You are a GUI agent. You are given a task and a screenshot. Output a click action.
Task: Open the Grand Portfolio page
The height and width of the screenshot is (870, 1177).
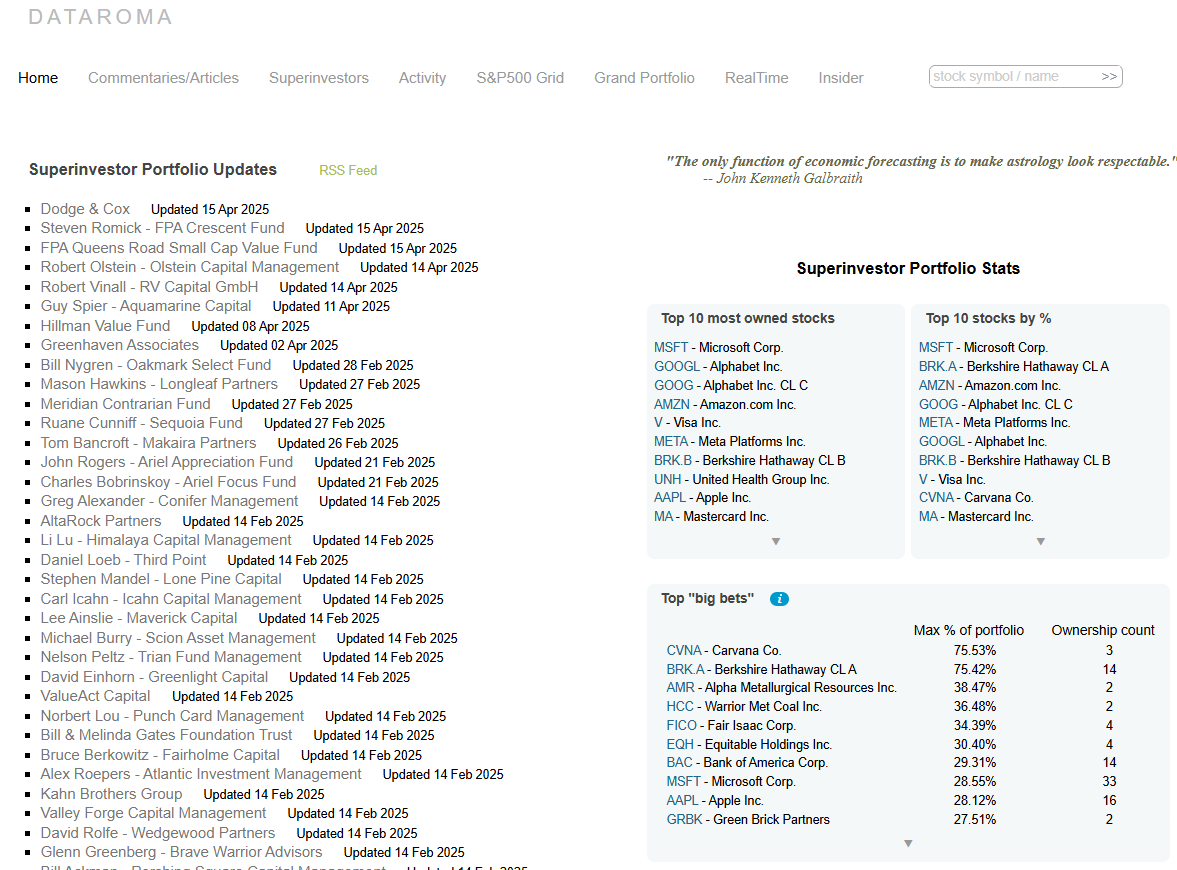point(644,78)
